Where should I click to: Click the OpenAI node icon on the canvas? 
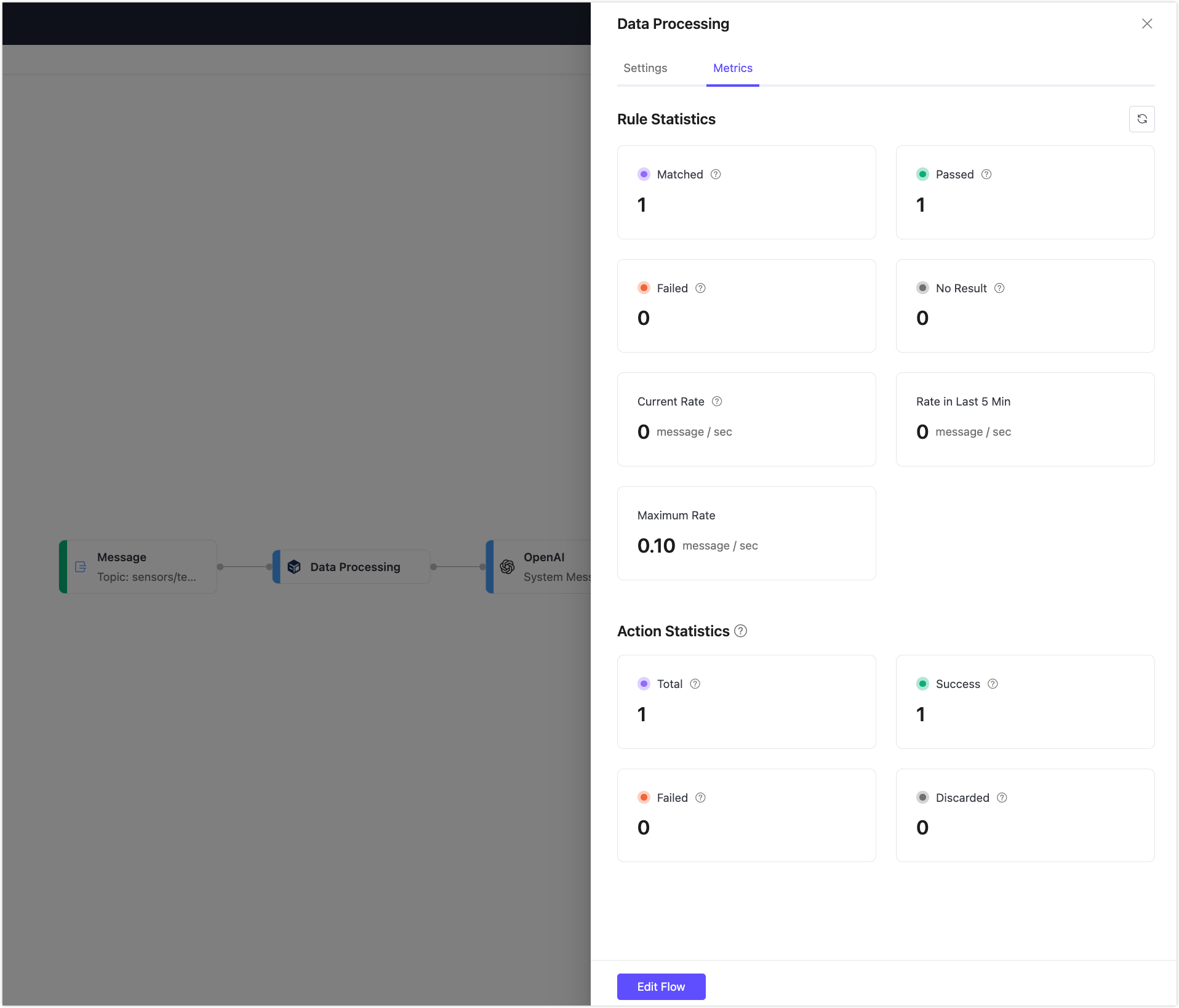click(x=507, y=567)
